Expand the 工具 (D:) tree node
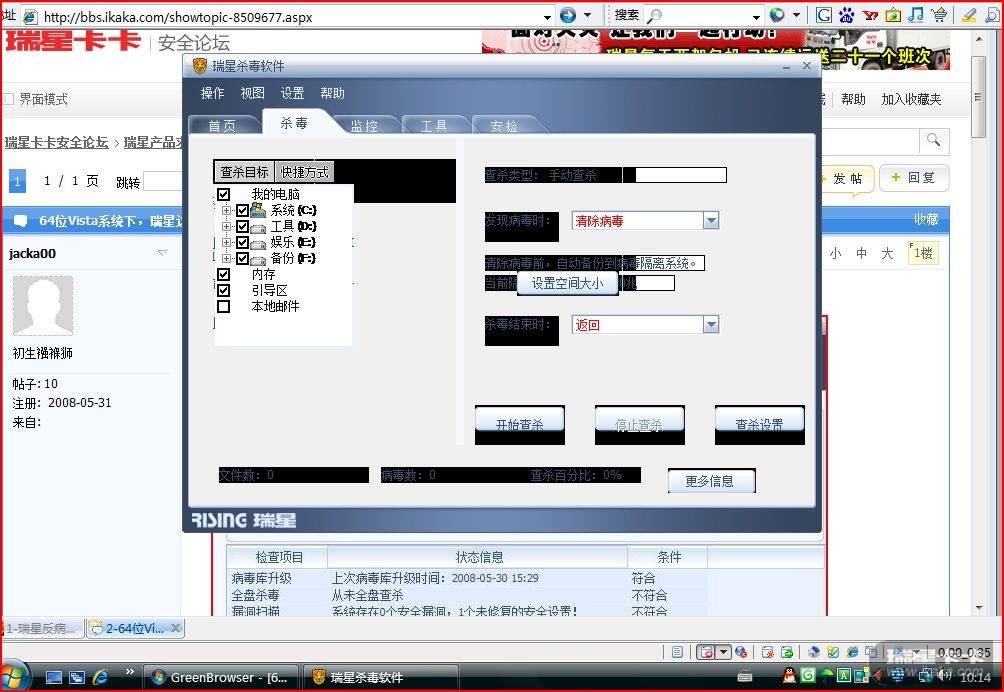 pyautogui.click(x=226, y=226)
